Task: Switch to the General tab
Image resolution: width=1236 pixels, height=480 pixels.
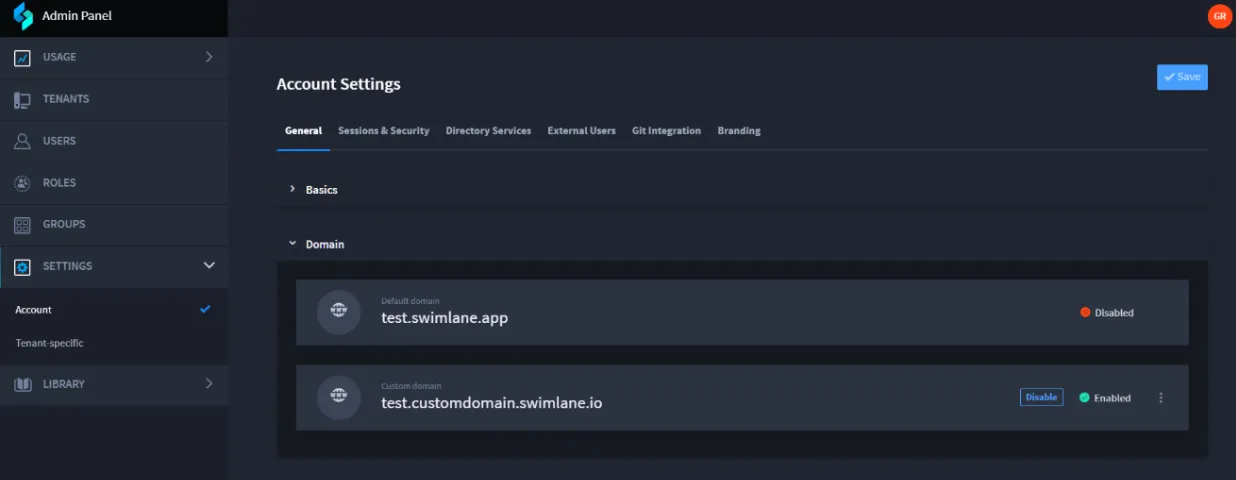Action: coord(303,131)
